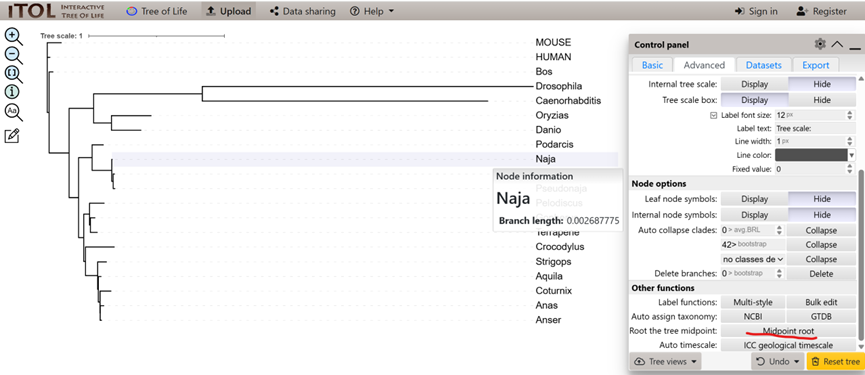Image resolution: width=865 pixels, height=375 pixels.
Task: Click the Delete branches button
Action: tap(821, 274)
